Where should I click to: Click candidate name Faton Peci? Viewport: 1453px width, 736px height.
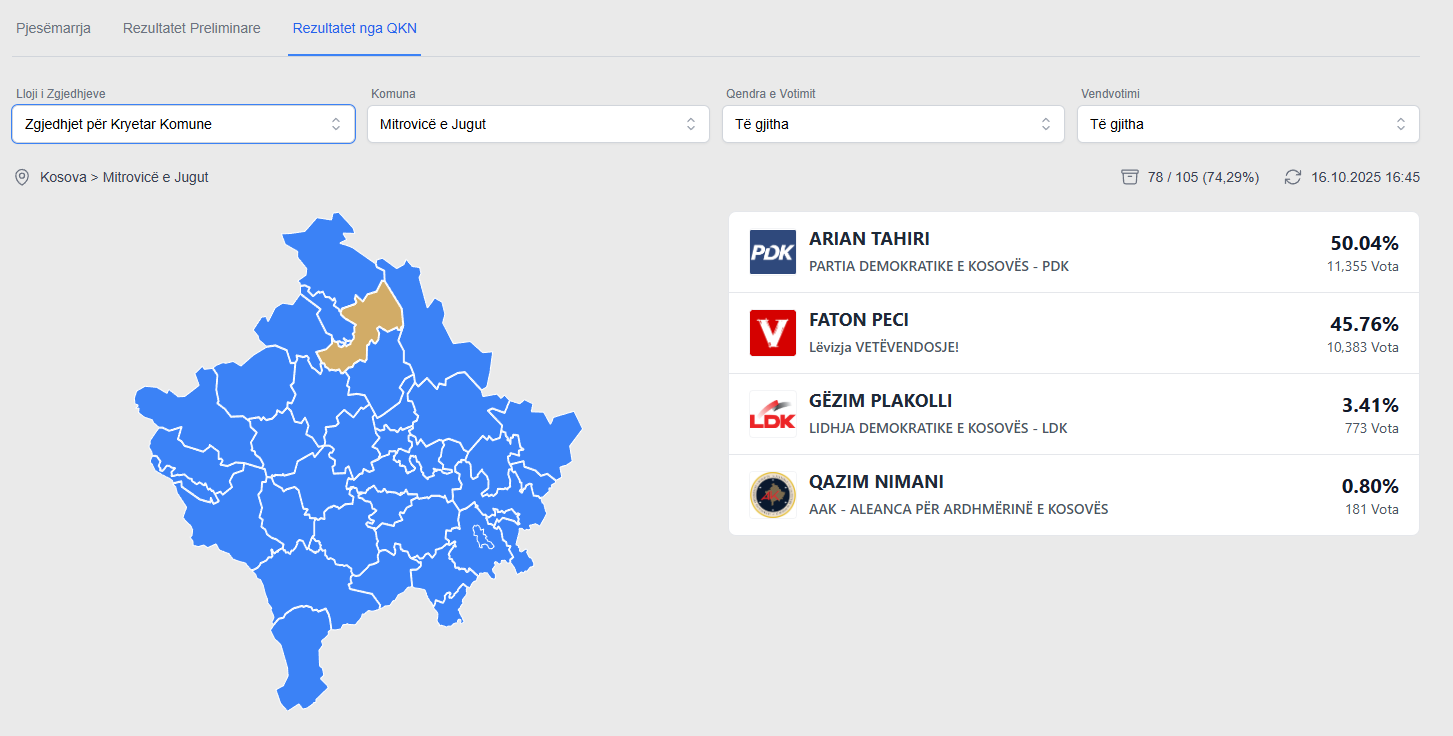(858, 320)
